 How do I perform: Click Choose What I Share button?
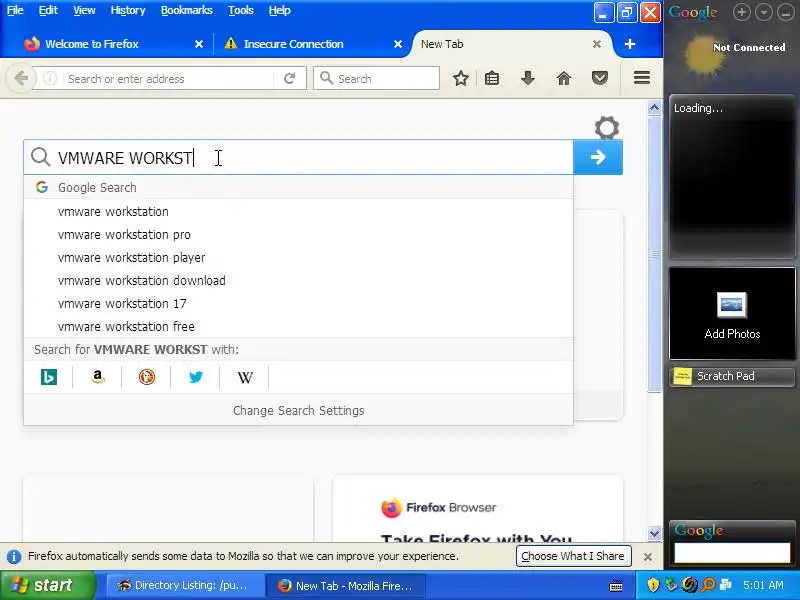[573, 556]
